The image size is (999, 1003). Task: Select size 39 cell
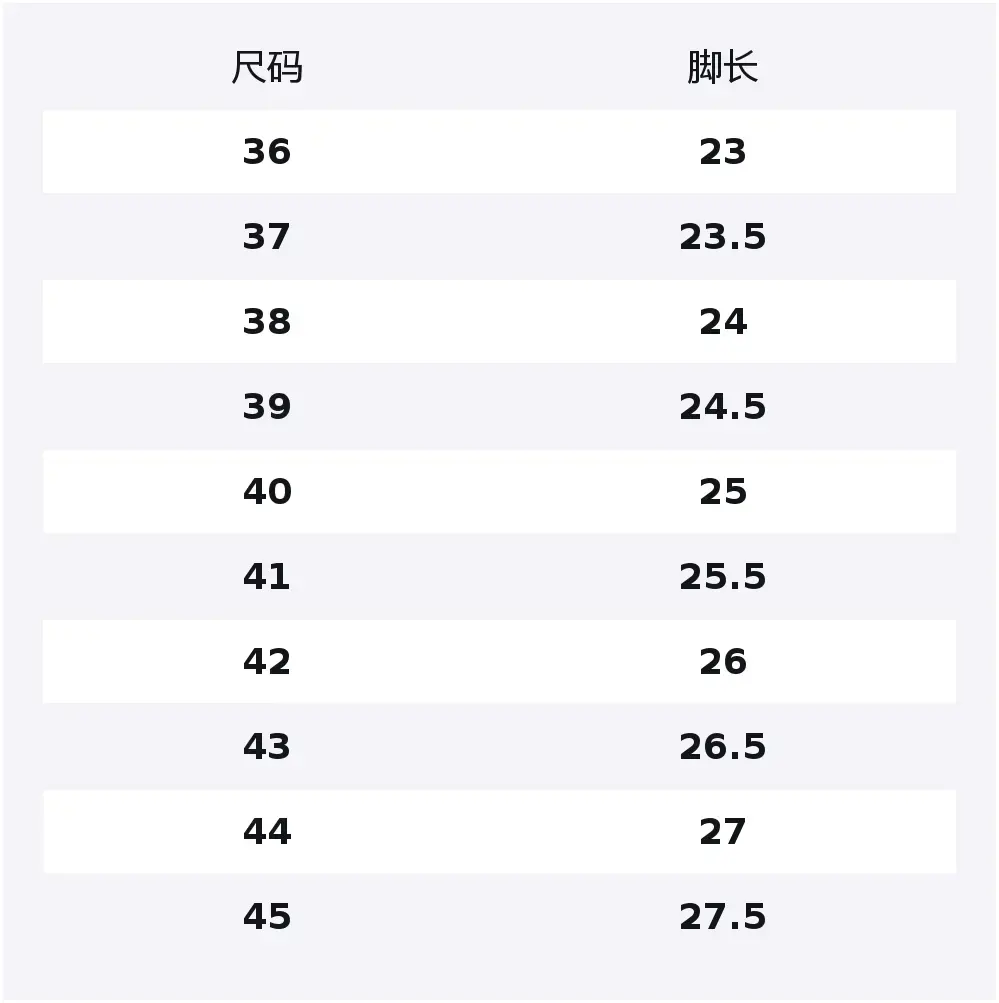(x=267, y=407)
